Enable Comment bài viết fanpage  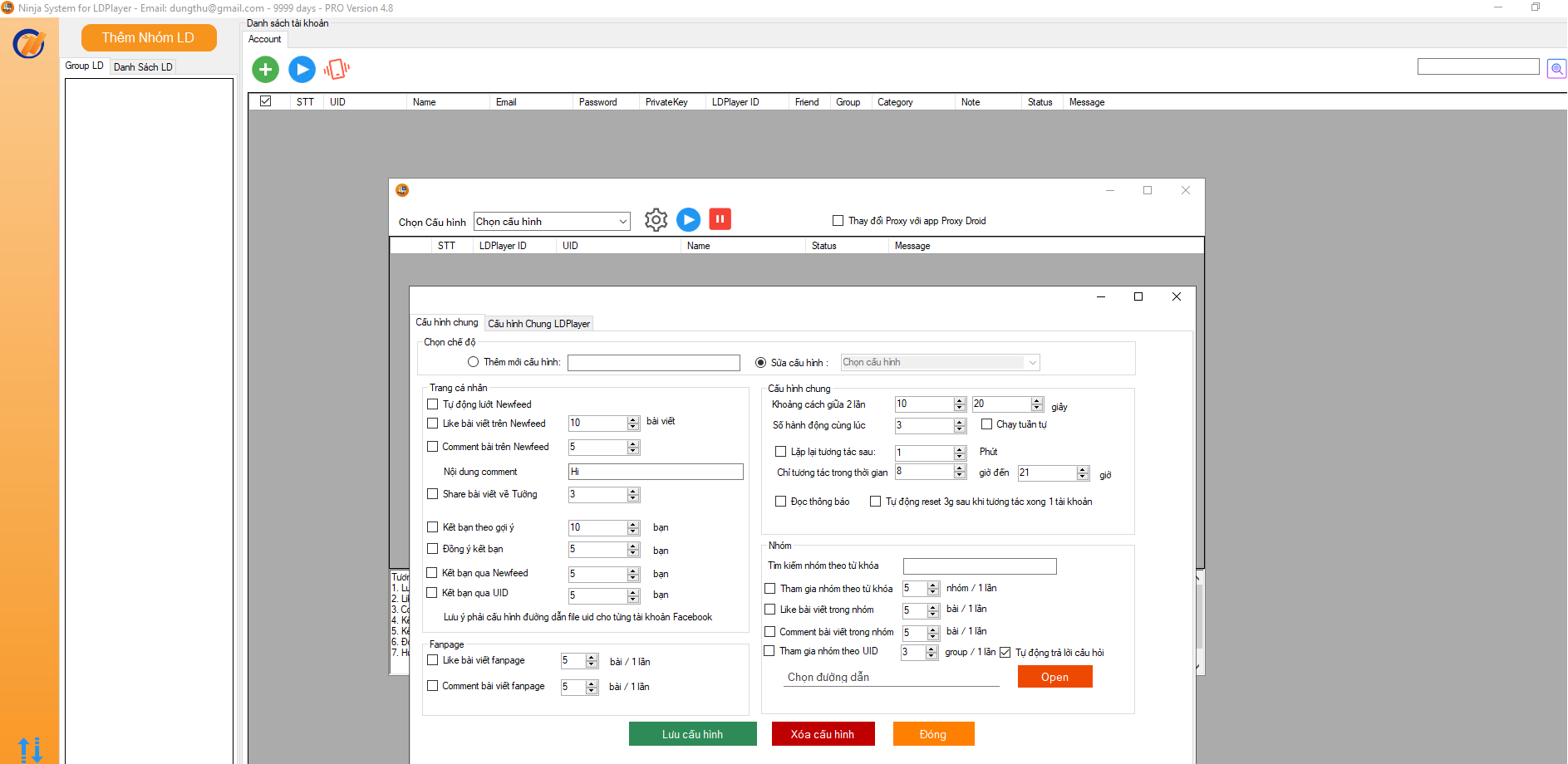point(432,686)
